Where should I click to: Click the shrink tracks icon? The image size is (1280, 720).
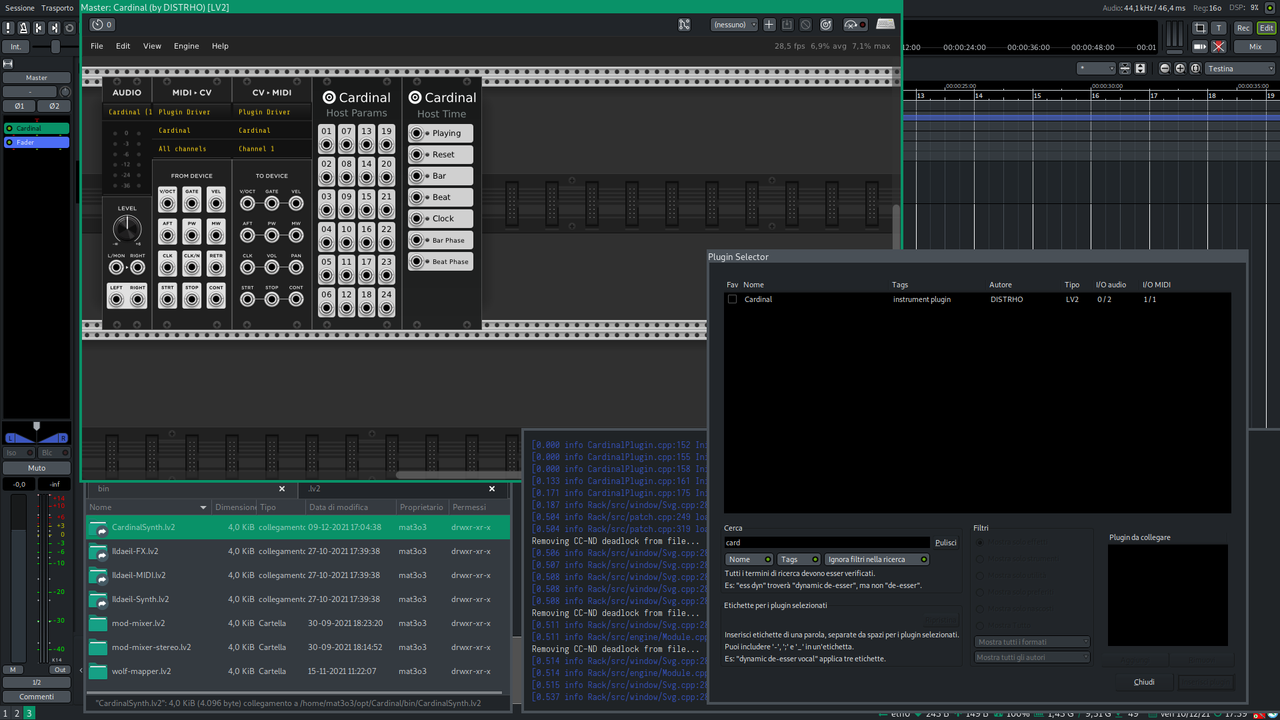click(1126, 68)
